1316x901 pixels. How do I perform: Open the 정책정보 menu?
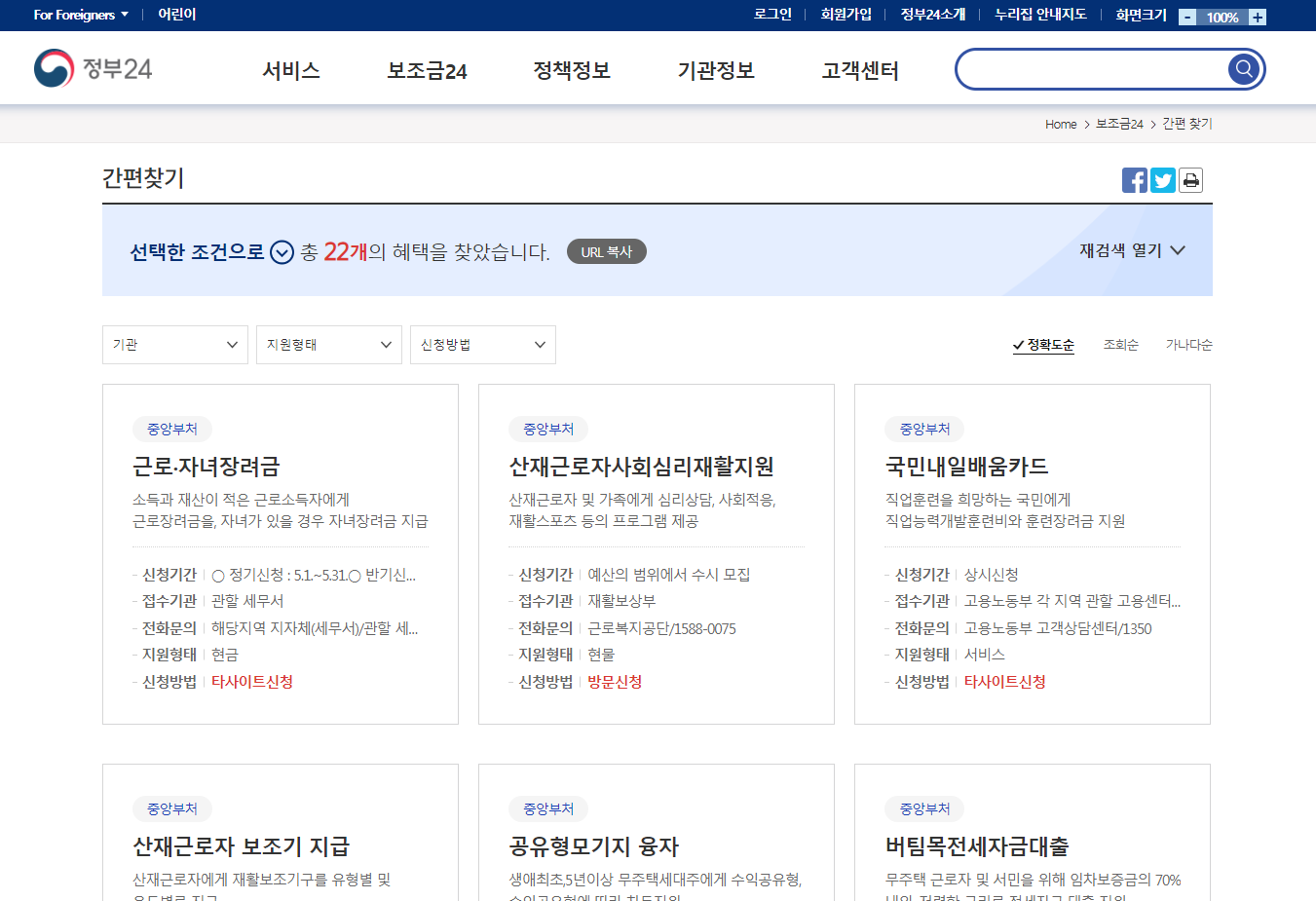pos(571,70)
